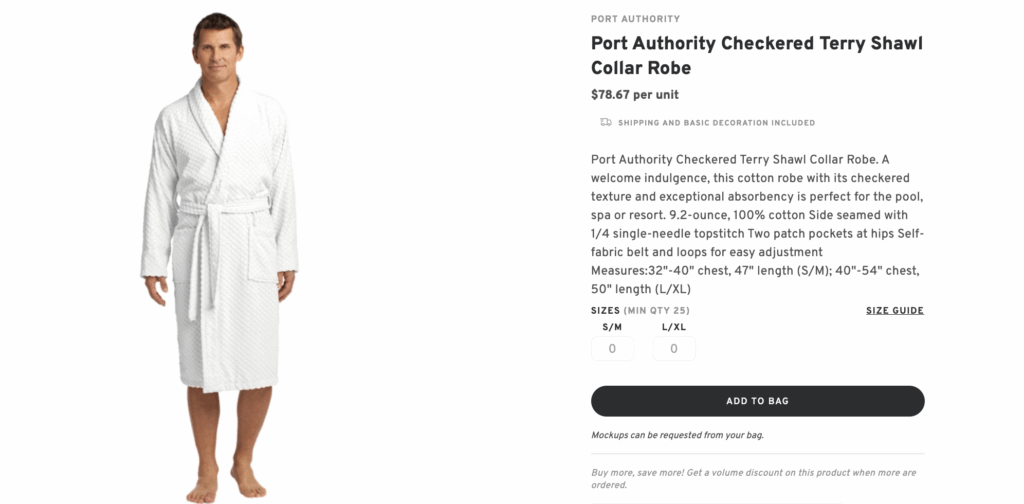The image size is (1024, 504).
Task: Click the L/XL size label
Action: tap(674, 327)
